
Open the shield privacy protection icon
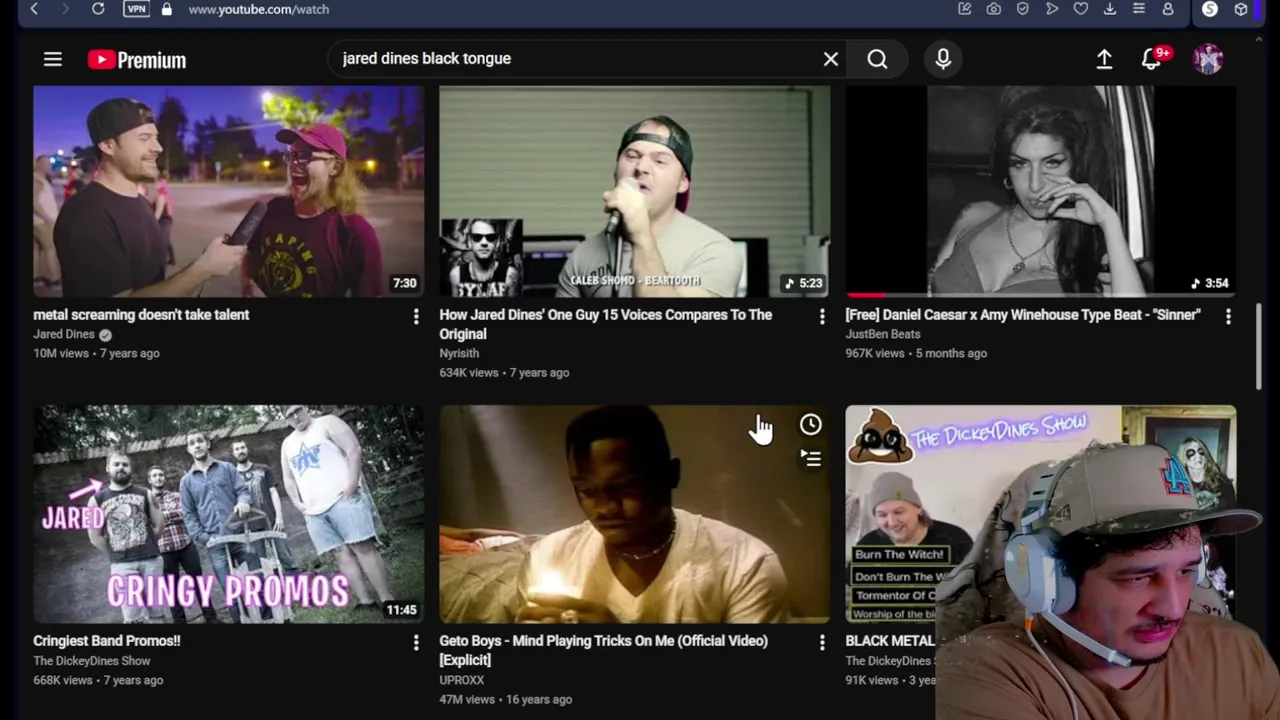1022,9
